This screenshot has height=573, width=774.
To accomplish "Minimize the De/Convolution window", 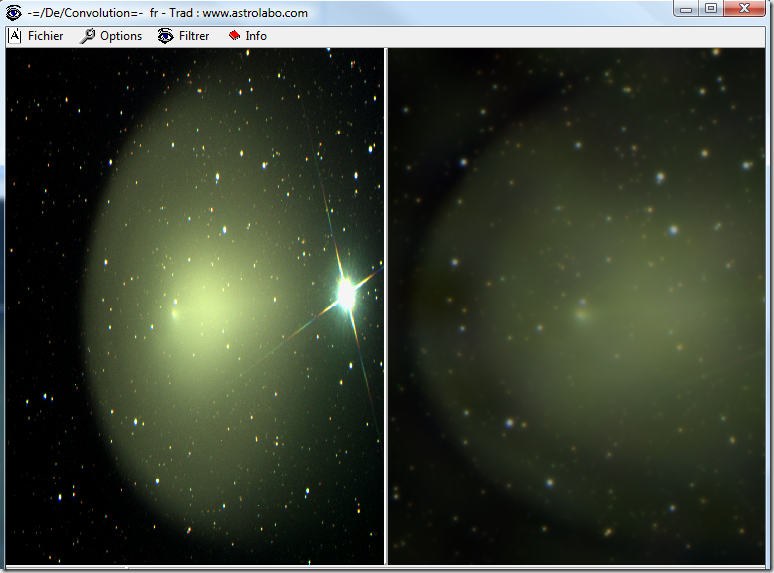I will (x=685, y=9).
